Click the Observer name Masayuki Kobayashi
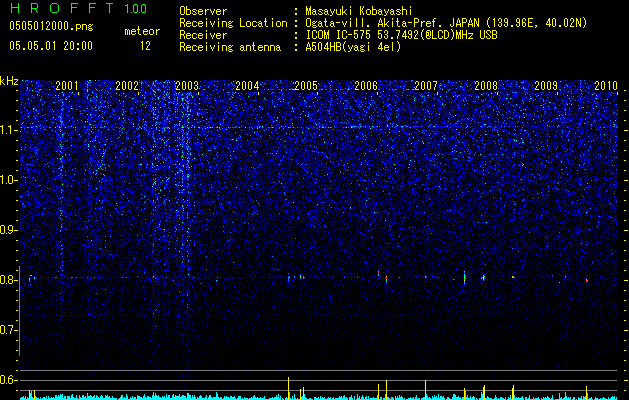629x400 pixels. (359, 11)
